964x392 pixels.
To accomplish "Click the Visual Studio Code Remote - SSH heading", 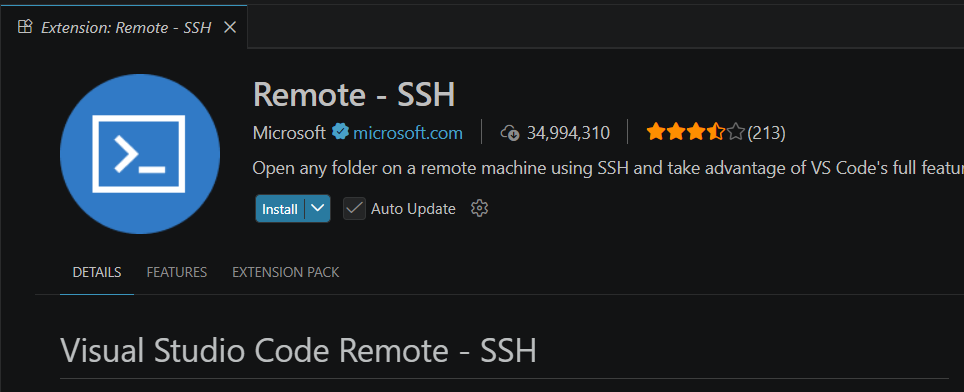I will [x=298, y=351].
